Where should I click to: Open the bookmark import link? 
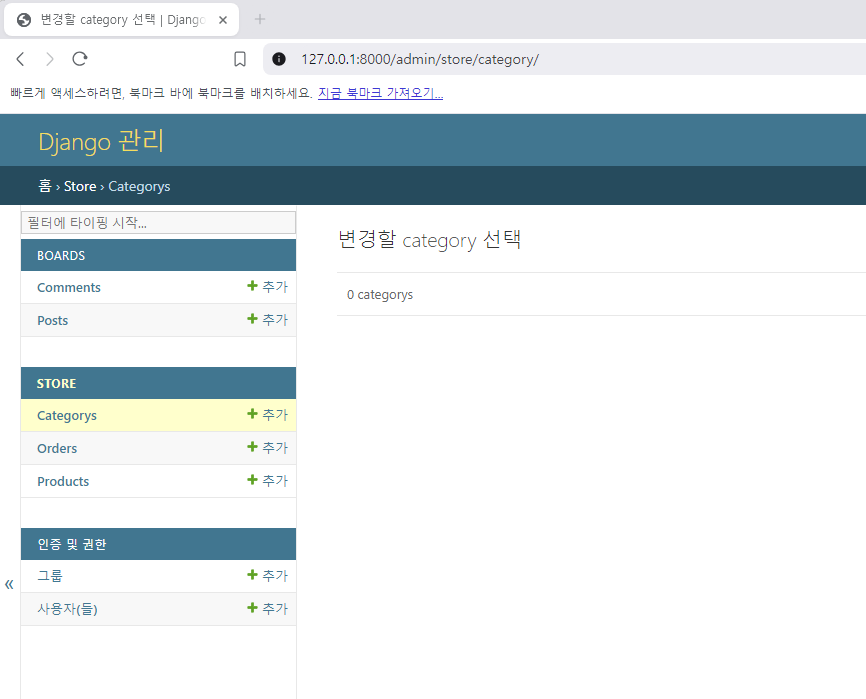tap(381, 93)
